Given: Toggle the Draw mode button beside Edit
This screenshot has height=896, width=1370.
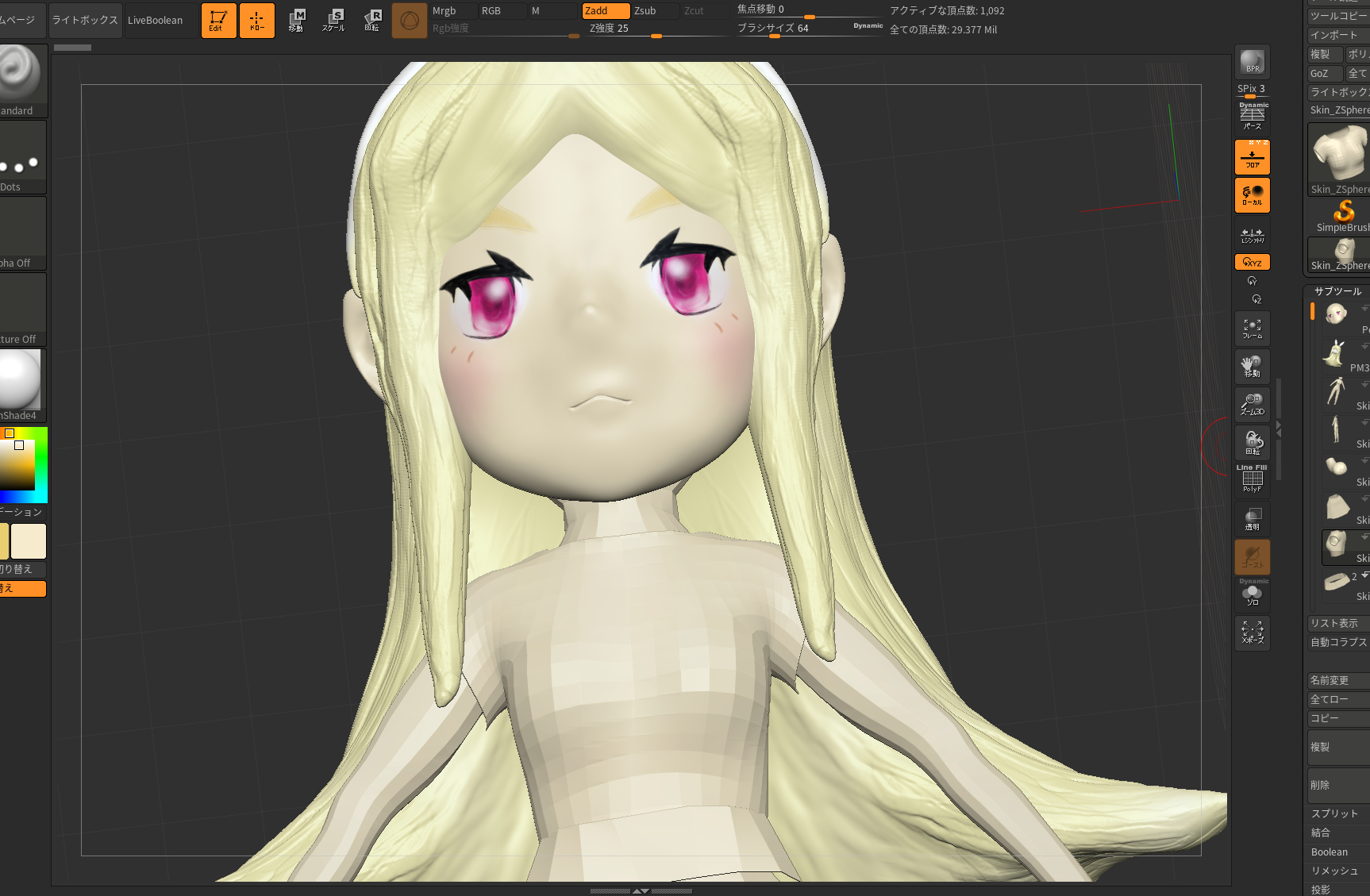Looking at the screenshot, I should click(257, 21).
